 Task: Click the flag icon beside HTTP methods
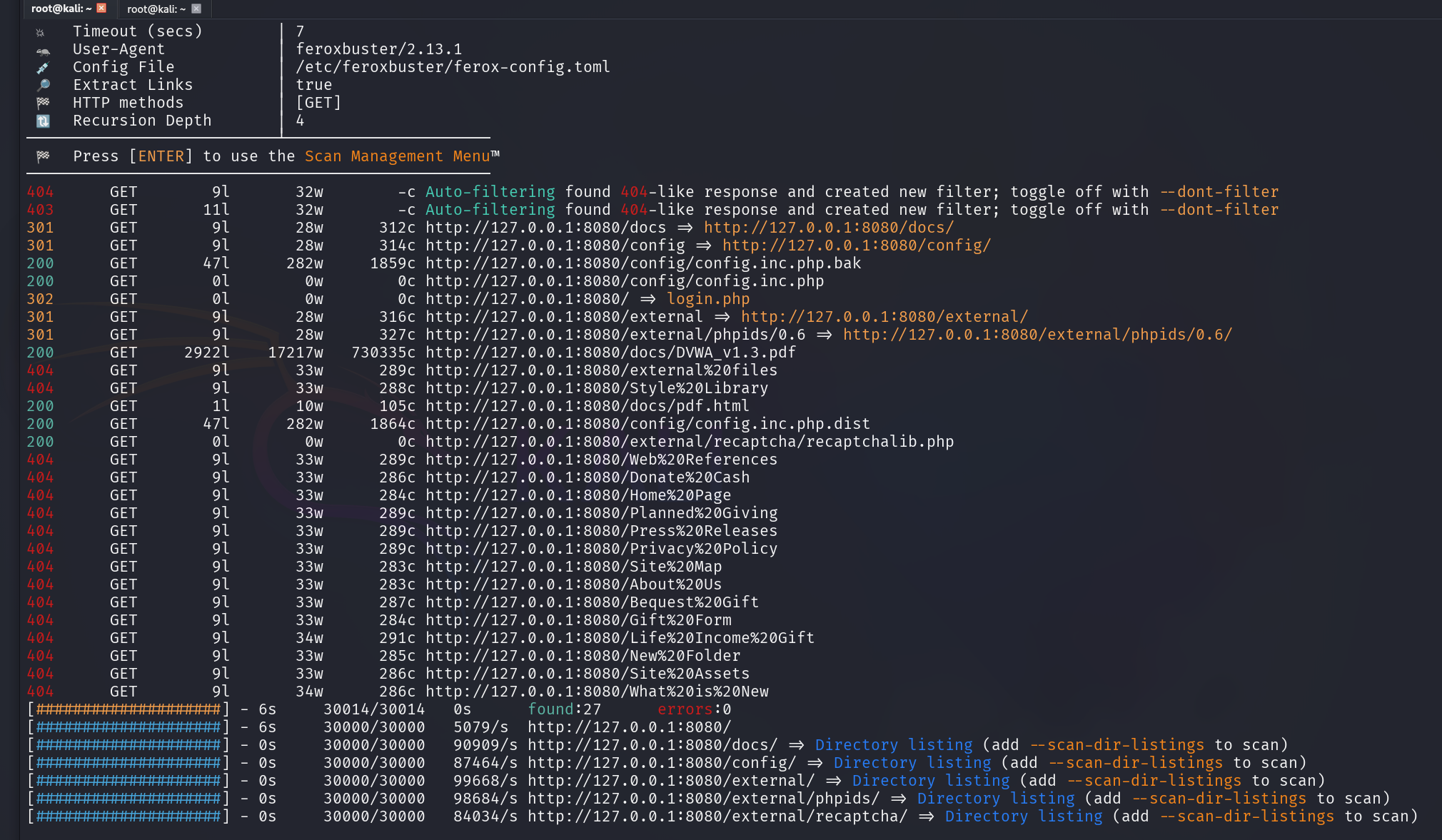click(x=43, y=103)
